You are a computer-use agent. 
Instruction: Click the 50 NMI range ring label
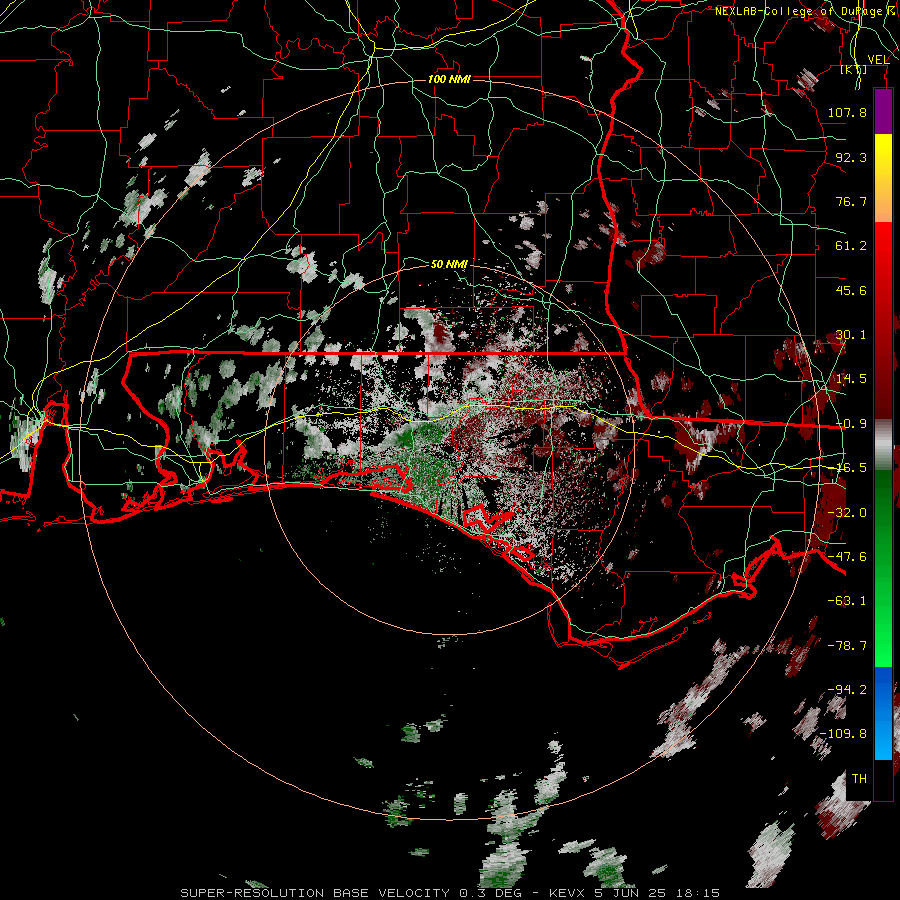(449, 264)
